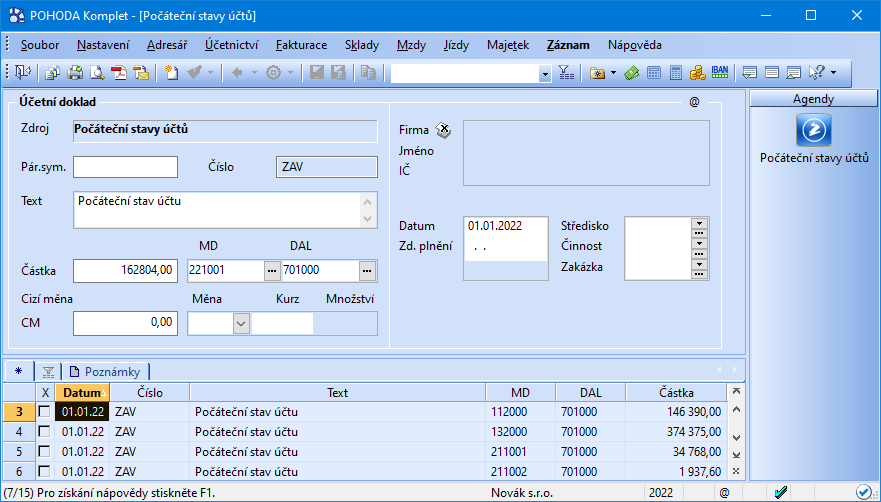Screen dimensions: 881x502
Task: Click the Agendy panel header button
Action: [x=813, y=99]
